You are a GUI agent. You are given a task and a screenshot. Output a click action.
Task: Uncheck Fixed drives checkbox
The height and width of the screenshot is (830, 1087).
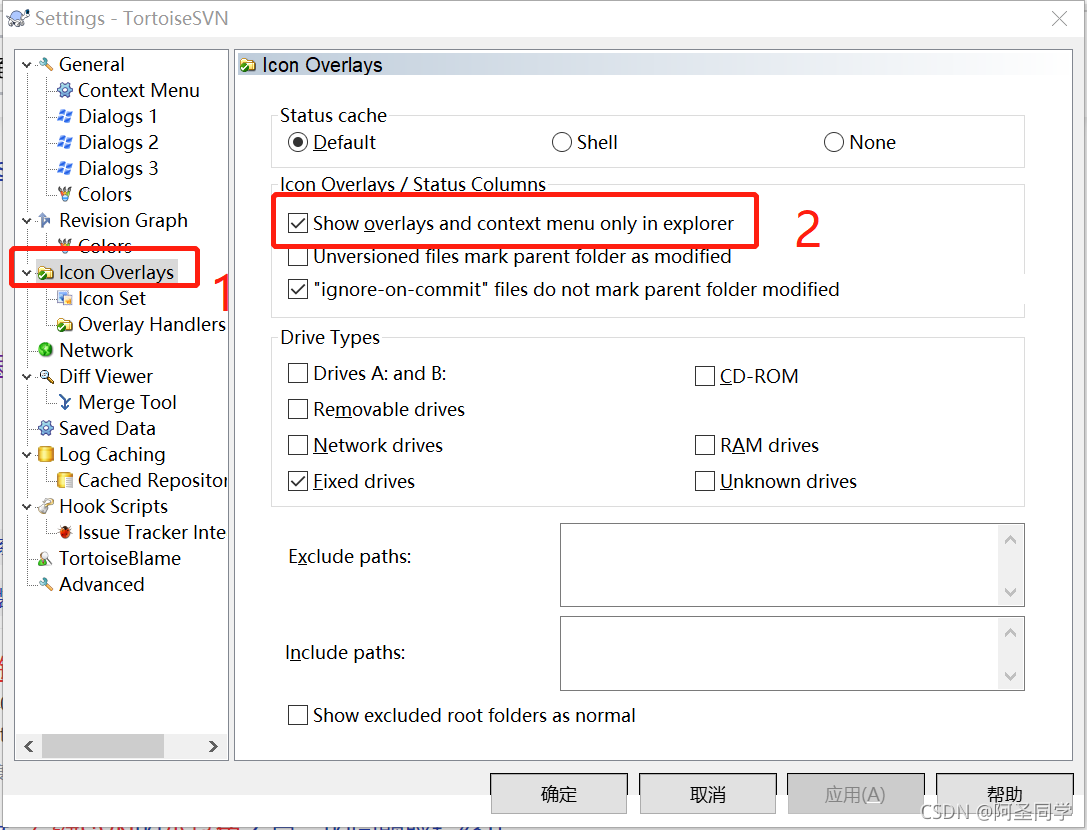click(298, 481)
